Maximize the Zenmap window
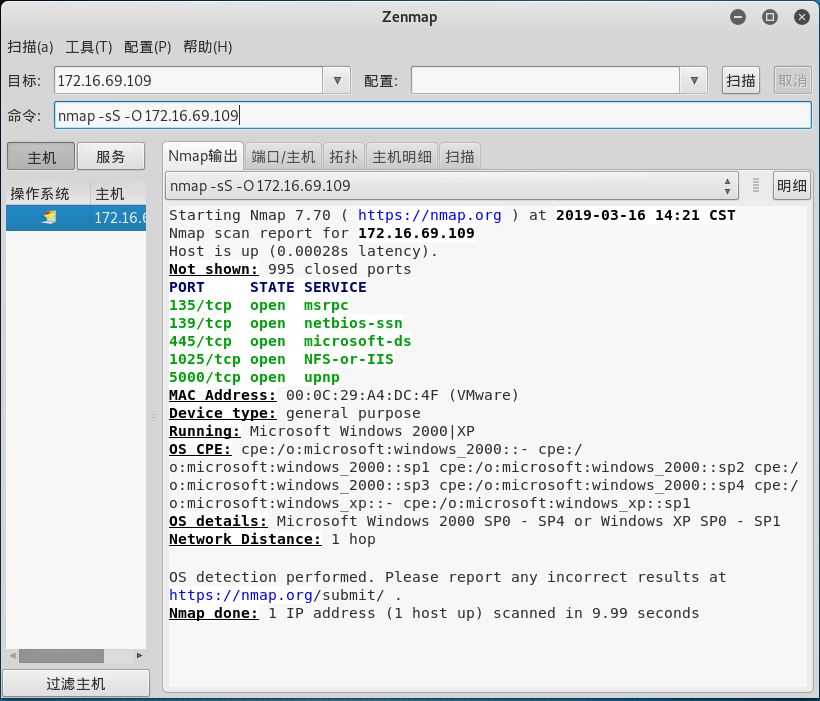Image resolution: width=820 pixels, height=701 pixels. [770, 17]
